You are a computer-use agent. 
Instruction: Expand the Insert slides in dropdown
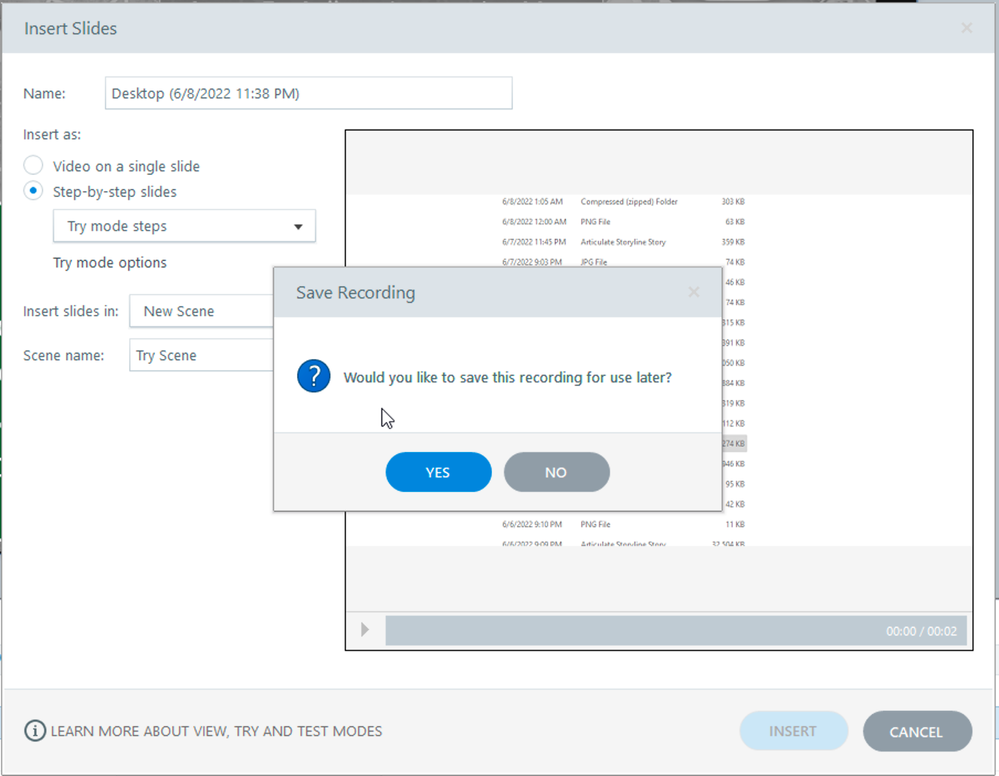[202, 311]
